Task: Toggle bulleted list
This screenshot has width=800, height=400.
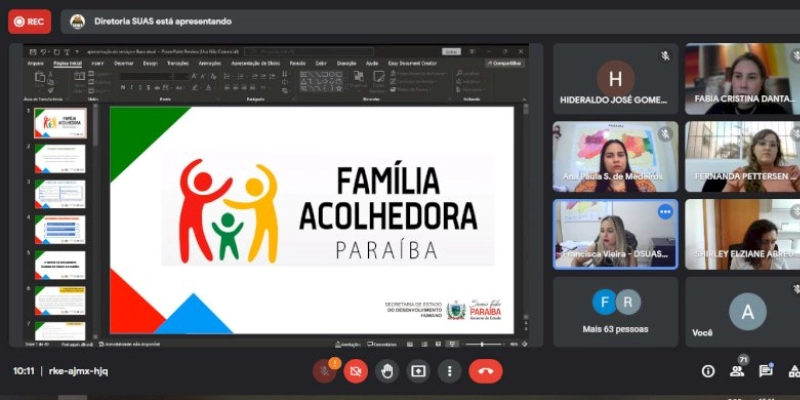Action: (227, 76)
